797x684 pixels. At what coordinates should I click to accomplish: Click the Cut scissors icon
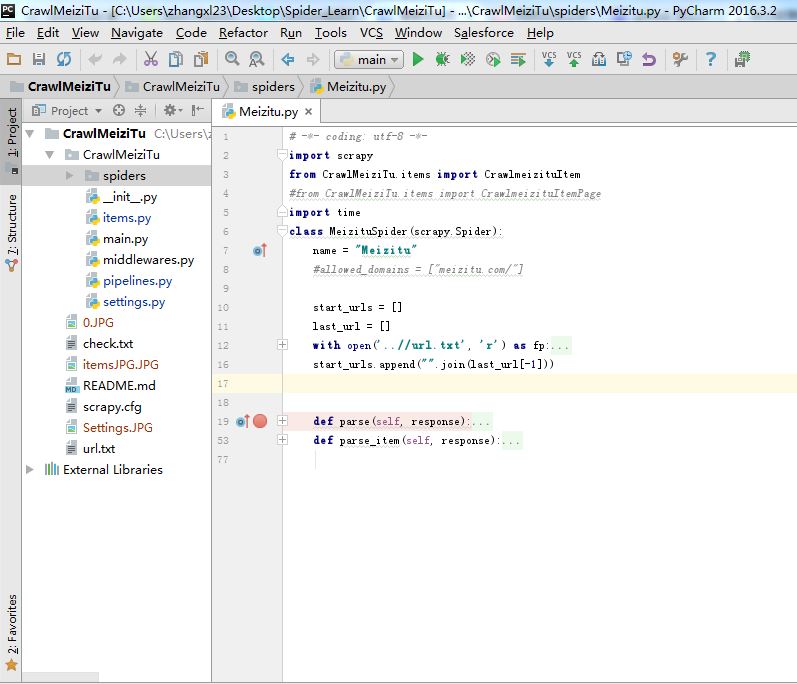click(x=151, y=60)
